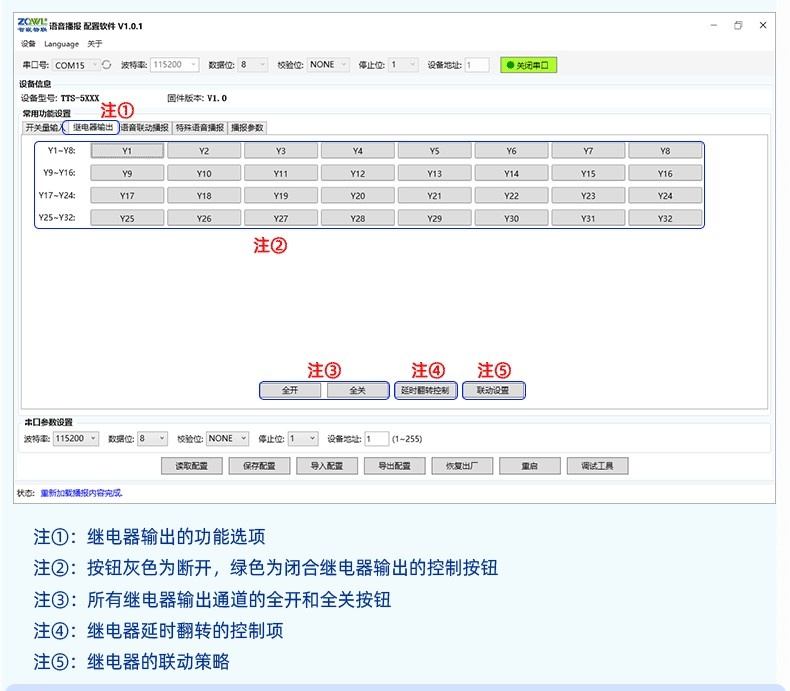Open the COM15 serial port dropdown
Screen dimensions: 790x691
(76, 65)
